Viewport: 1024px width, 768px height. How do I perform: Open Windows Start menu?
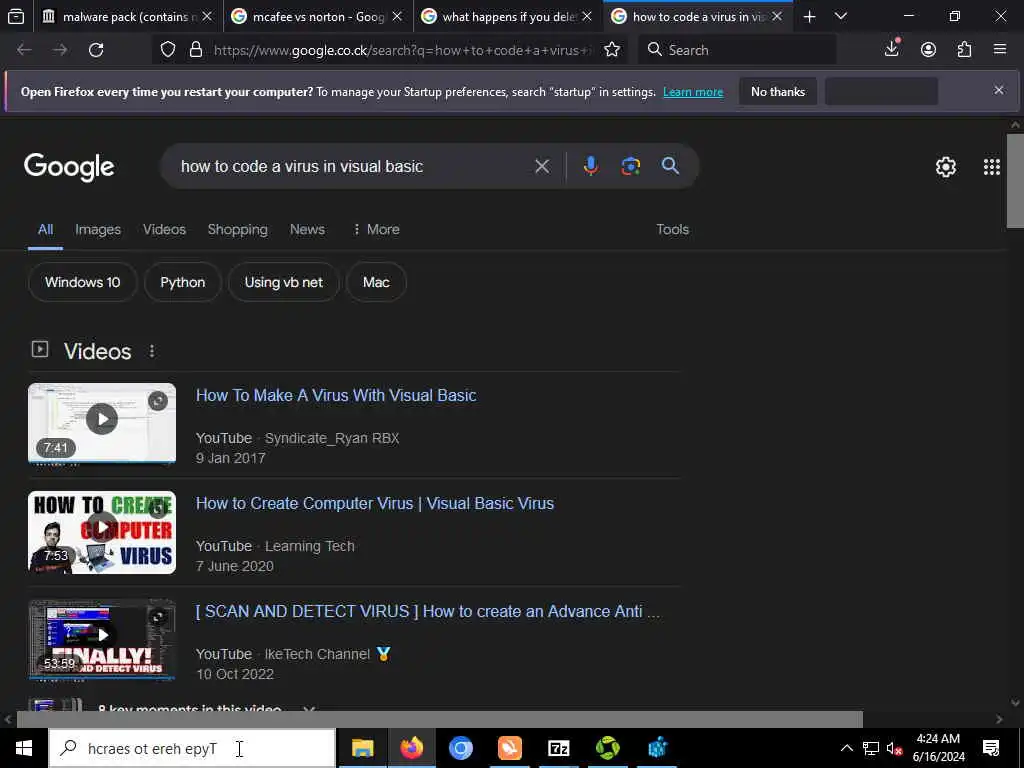pyautogui.click(x=24, y=748)
